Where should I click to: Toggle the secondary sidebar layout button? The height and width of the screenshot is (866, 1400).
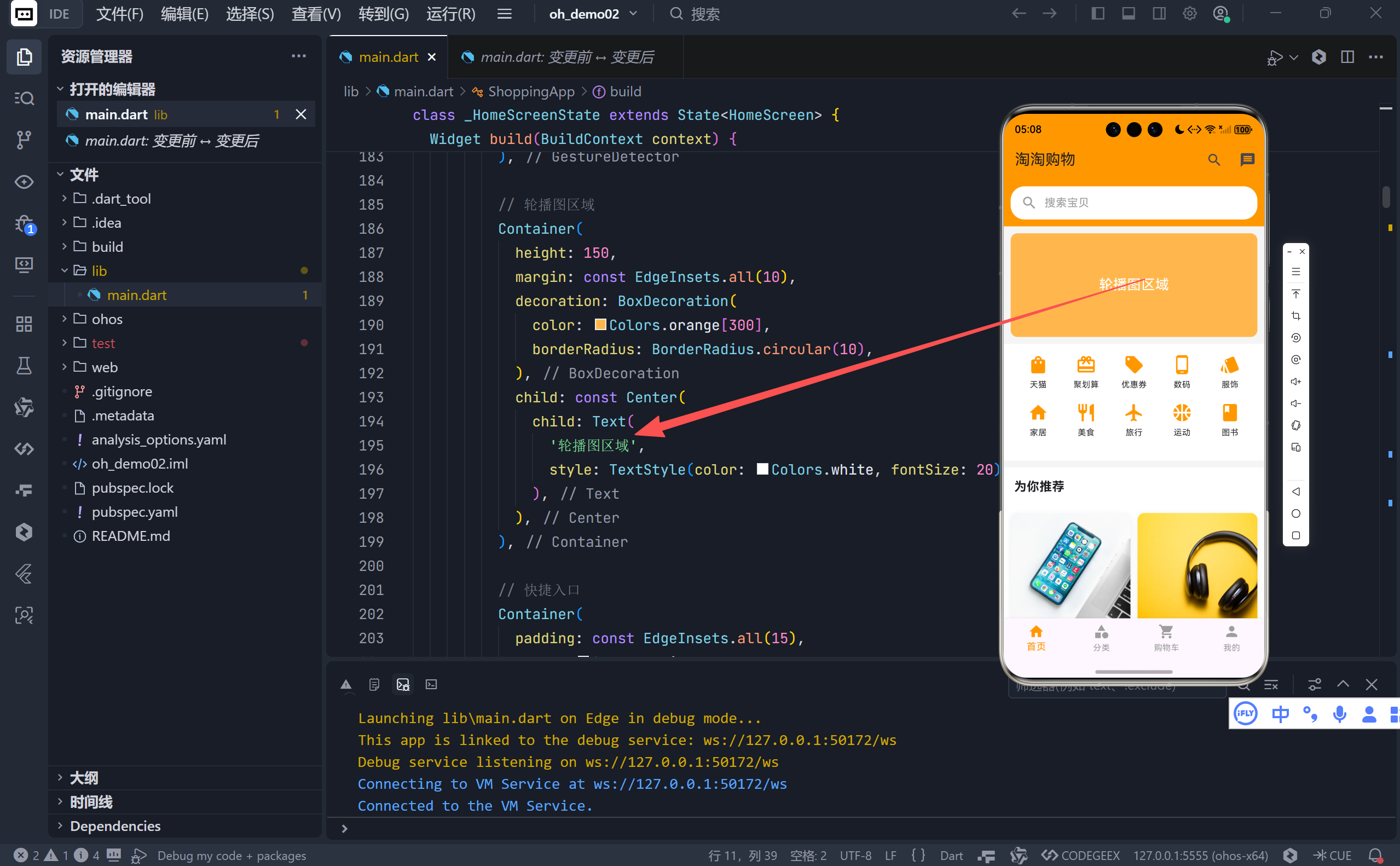[x=1159, y=13]
